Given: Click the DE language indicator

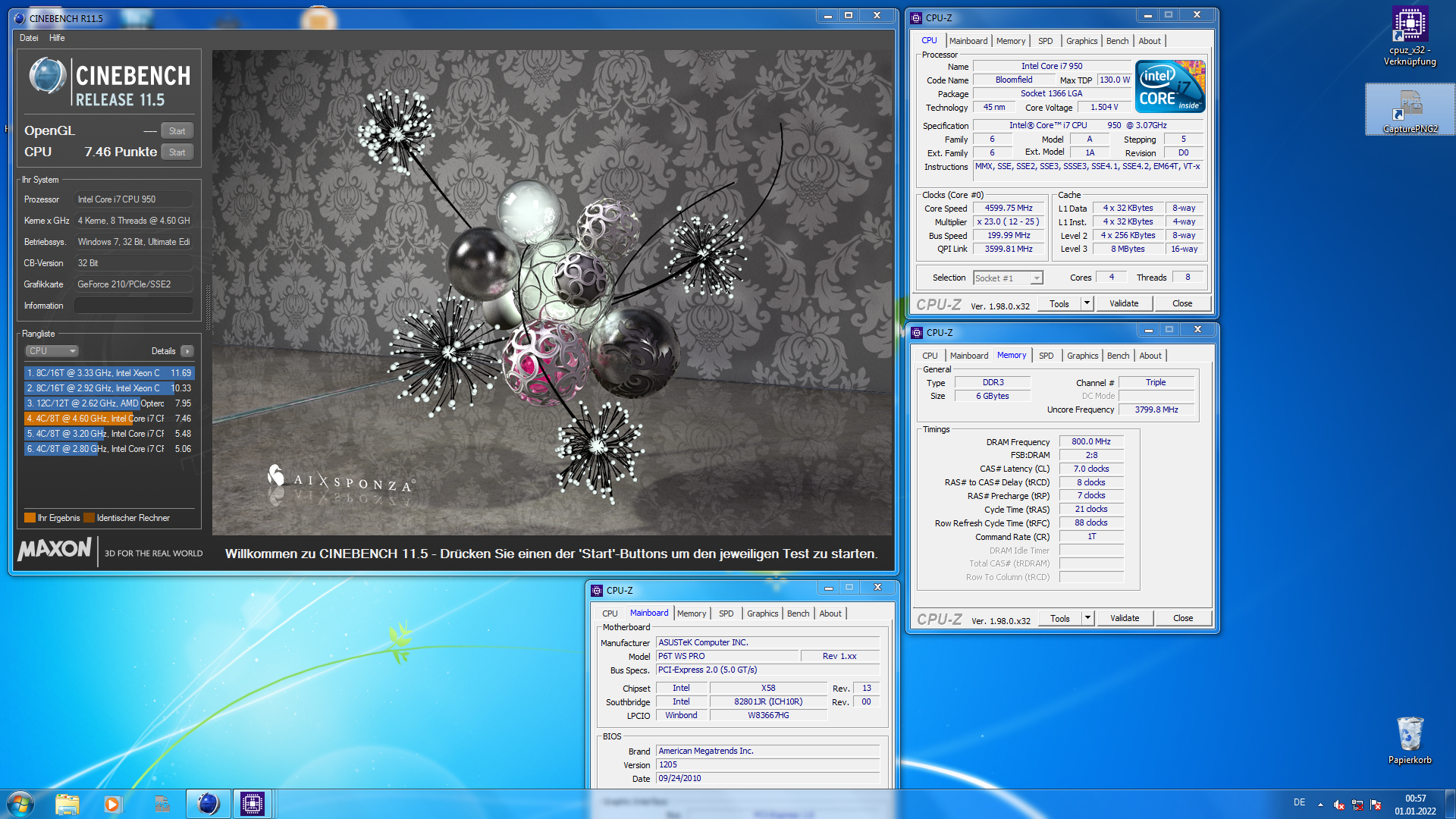Looking at the screenshot, I should point(1299,802).
